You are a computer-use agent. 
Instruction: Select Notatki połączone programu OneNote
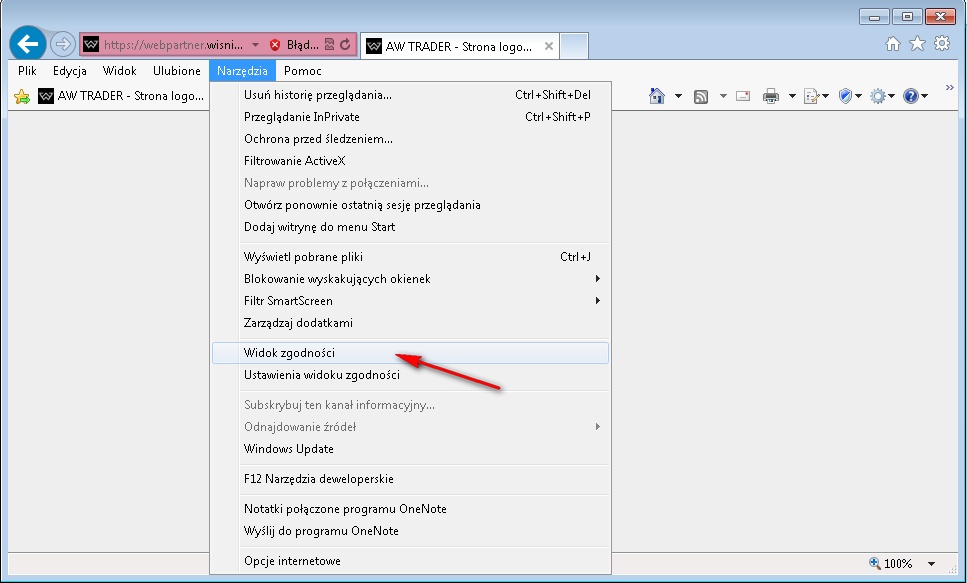[410, 509]
